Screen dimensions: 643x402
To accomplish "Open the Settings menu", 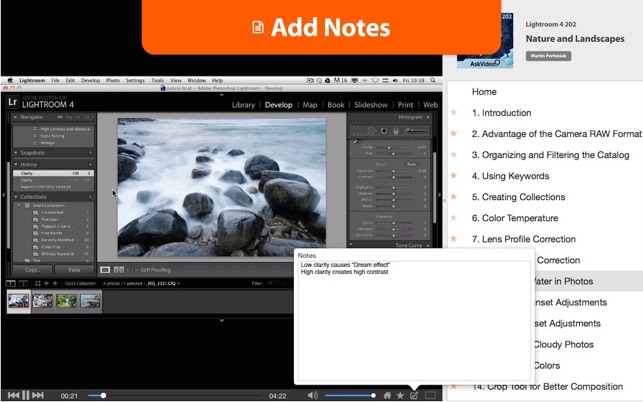I will point(135,80).
